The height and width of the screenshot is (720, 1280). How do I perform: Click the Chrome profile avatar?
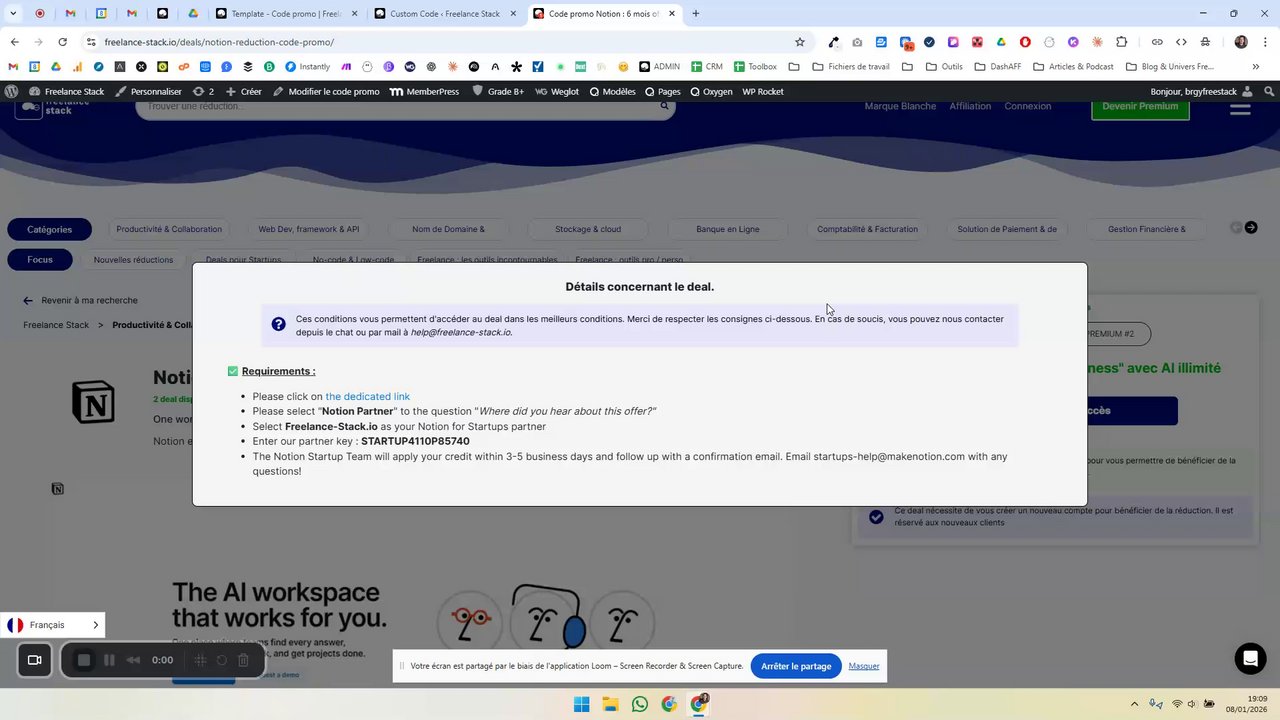click(x=1241, y=42)
